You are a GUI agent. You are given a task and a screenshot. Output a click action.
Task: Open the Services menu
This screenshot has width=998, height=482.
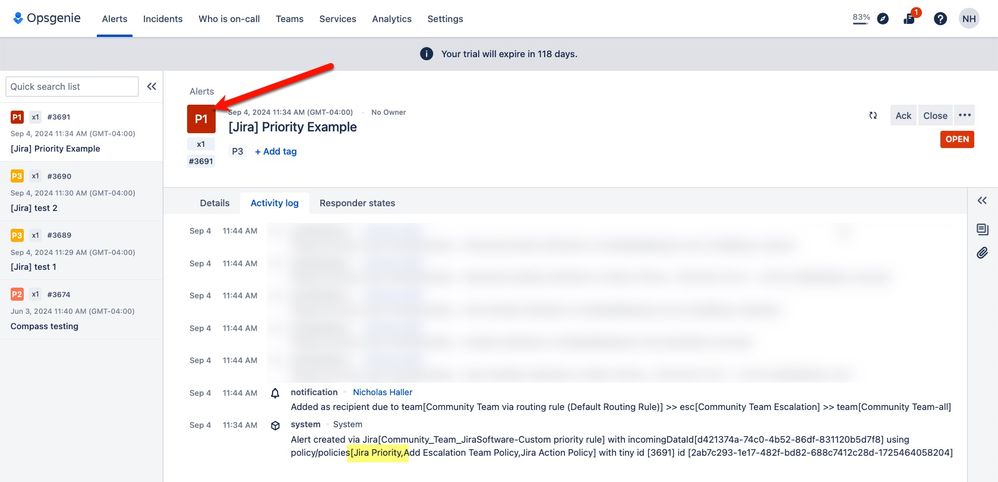[x=337, y=19]
